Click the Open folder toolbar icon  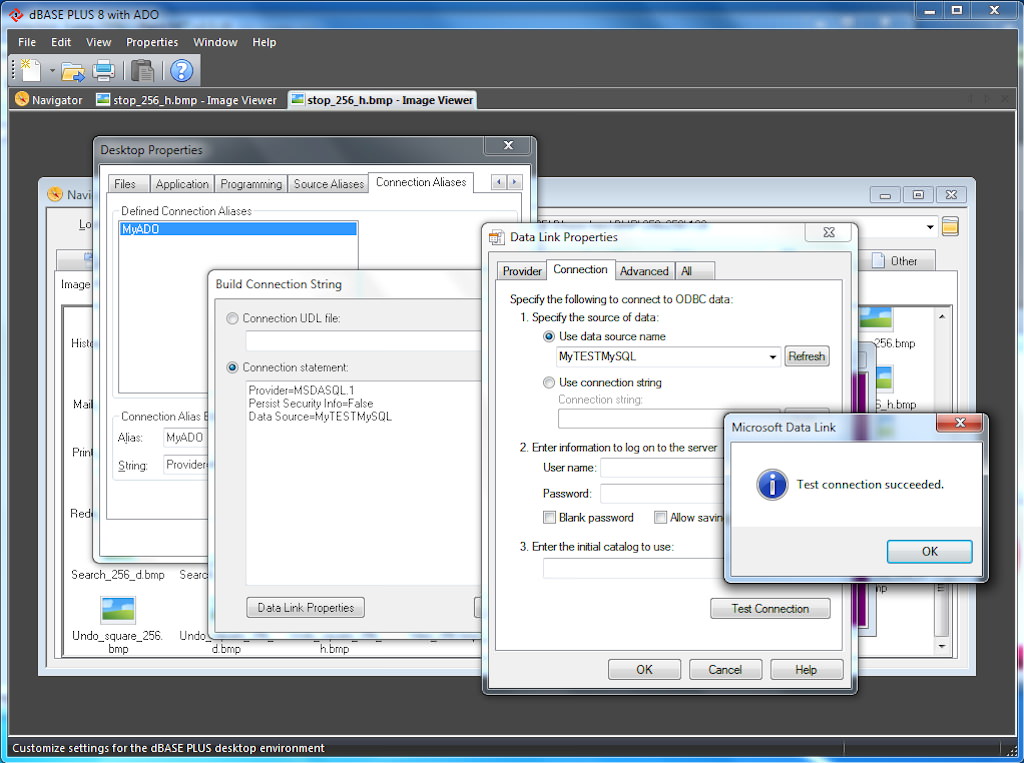tap(72, 71)
